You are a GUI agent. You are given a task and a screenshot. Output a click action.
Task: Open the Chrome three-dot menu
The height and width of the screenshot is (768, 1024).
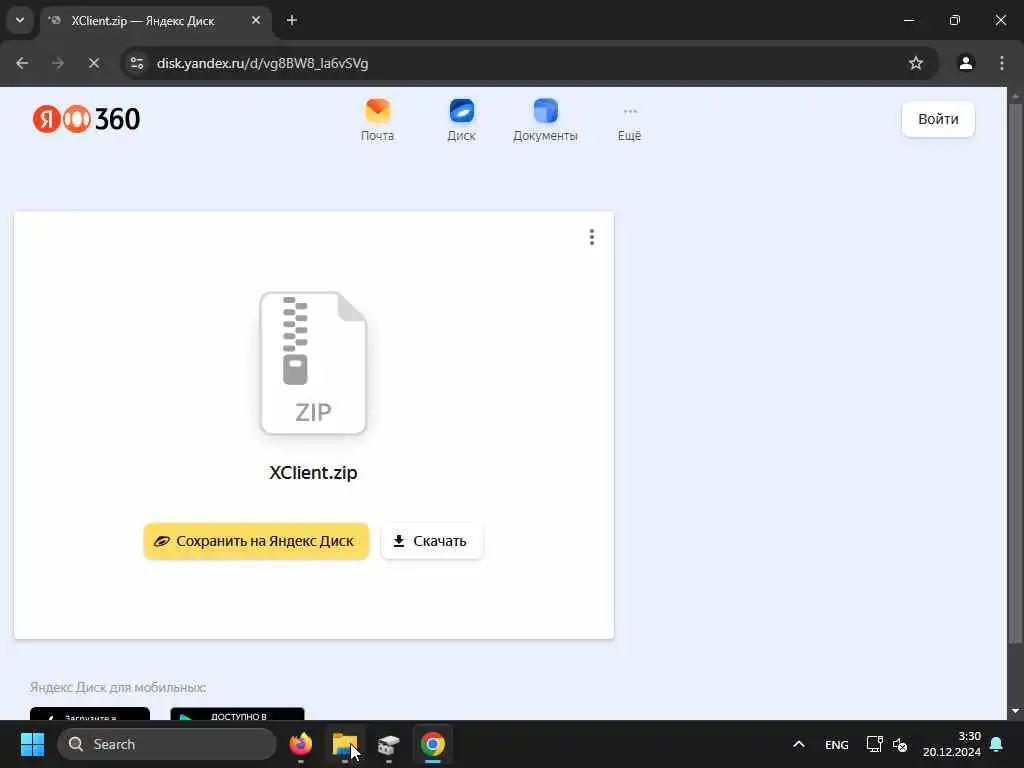click(x=1002, y=63)
